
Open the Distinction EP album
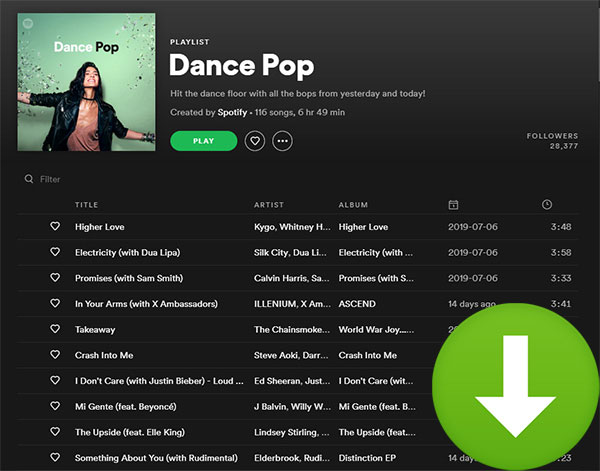[x=367, y=458]
